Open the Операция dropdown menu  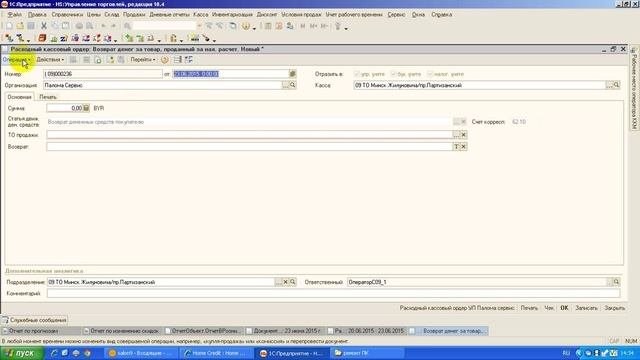click(16, 60)
